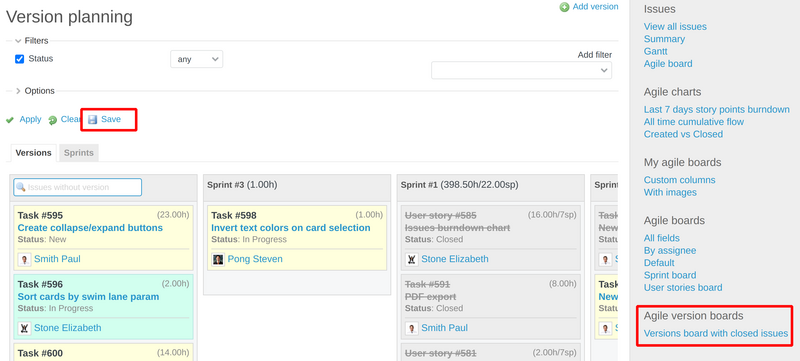Click User story #581 card title
Screen dimensions: 800x361
(x=440, y=353)
